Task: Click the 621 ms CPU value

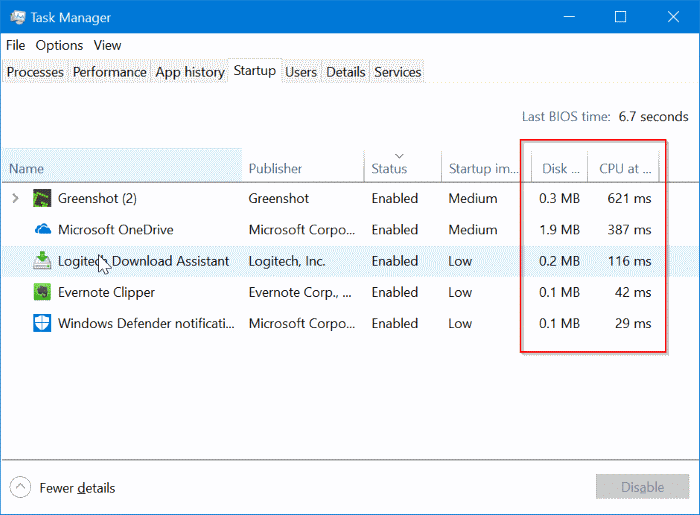Action: coord(629,198)
